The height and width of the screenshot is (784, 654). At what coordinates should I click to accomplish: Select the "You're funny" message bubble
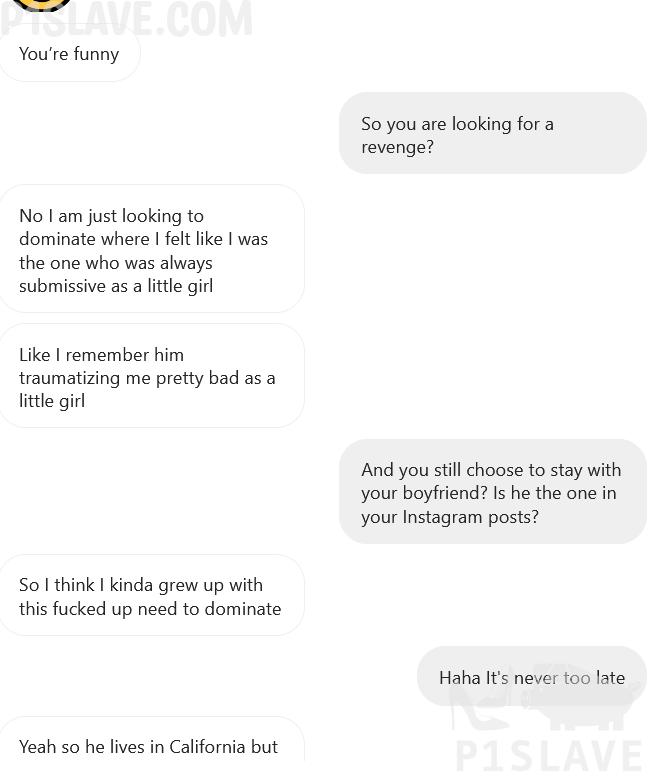pos(70,54)
